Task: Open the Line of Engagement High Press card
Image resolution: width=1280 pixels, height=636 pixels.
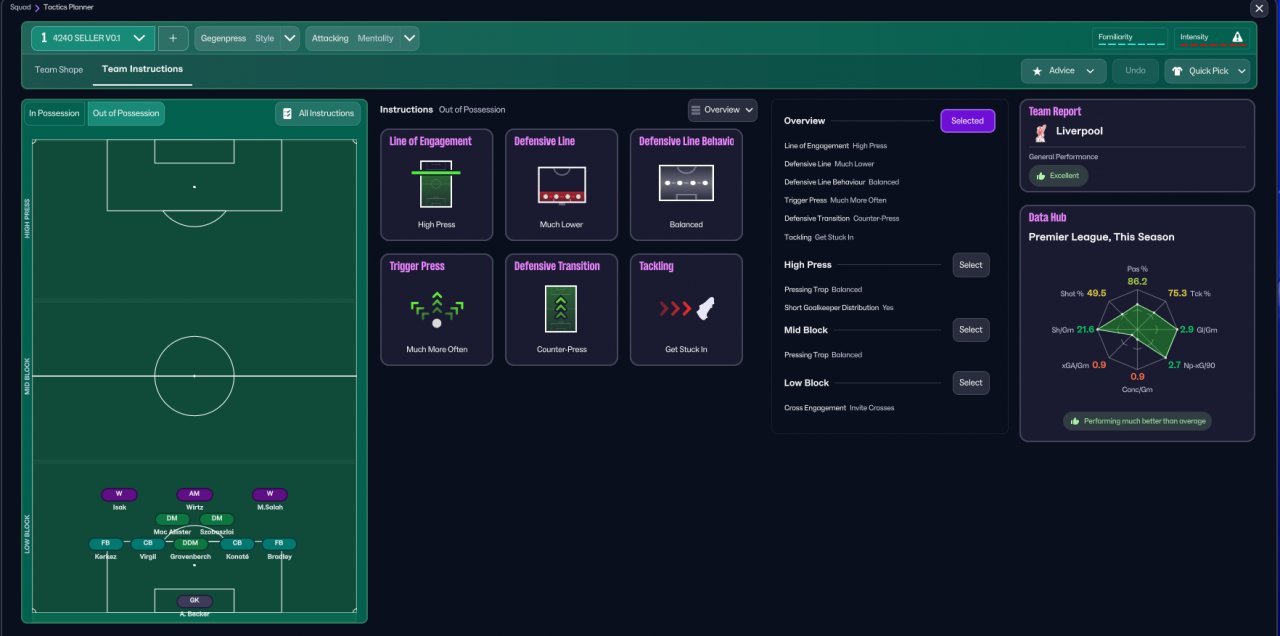Action: [436, 184]
